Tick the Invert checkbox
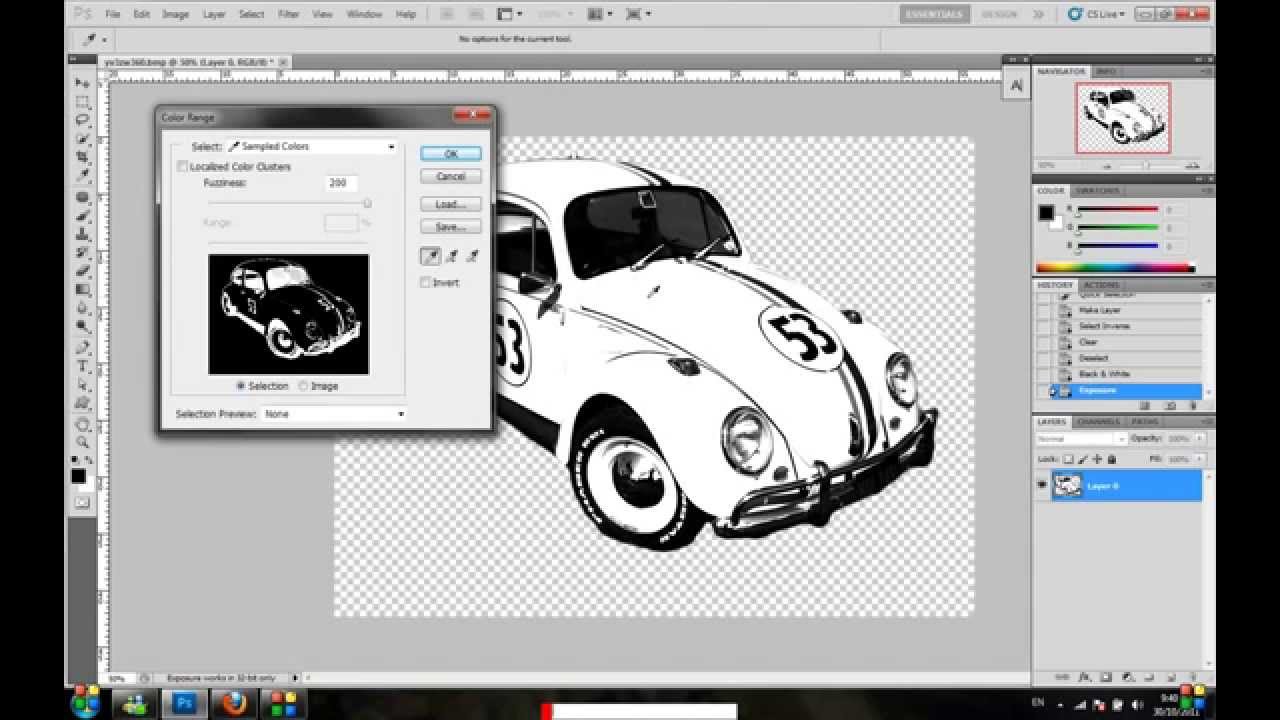The height and width of the screenshot is (720, 1280). [426, 283]
